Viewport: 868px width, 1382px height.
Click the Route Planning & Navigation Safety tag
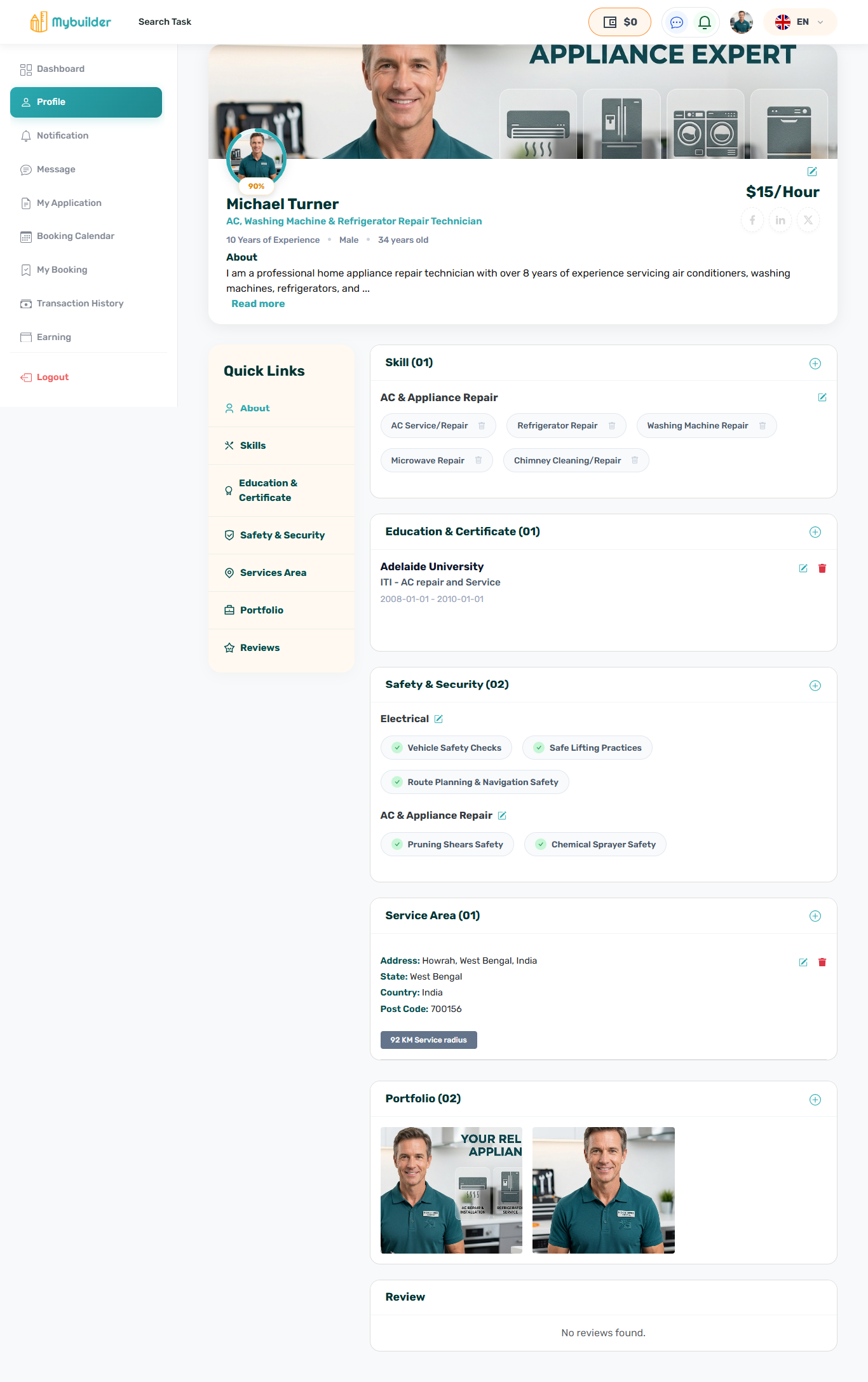tap(475, 782)
